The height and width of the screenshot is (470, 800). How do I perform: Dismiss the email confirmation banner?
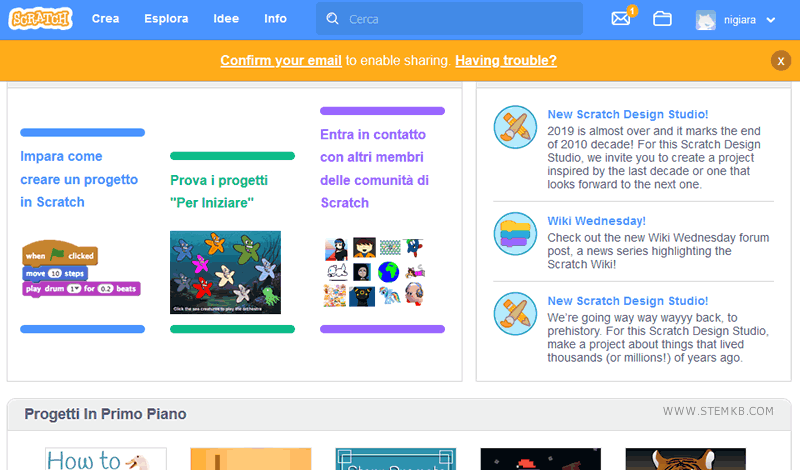[x=781, y=61]
